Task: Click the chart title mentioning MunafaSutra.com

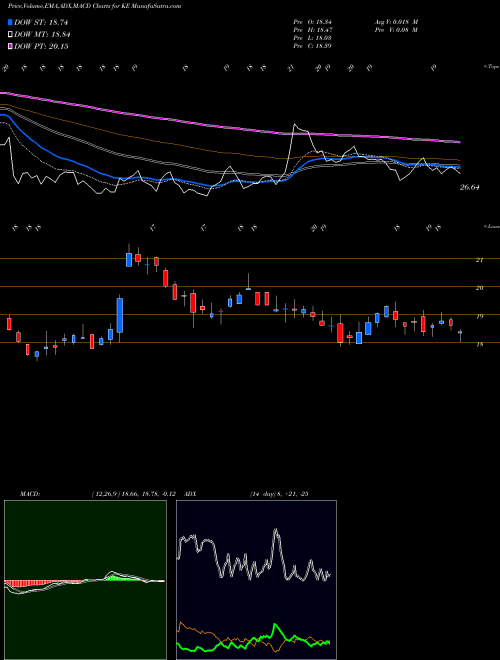Action: point(95,6)
